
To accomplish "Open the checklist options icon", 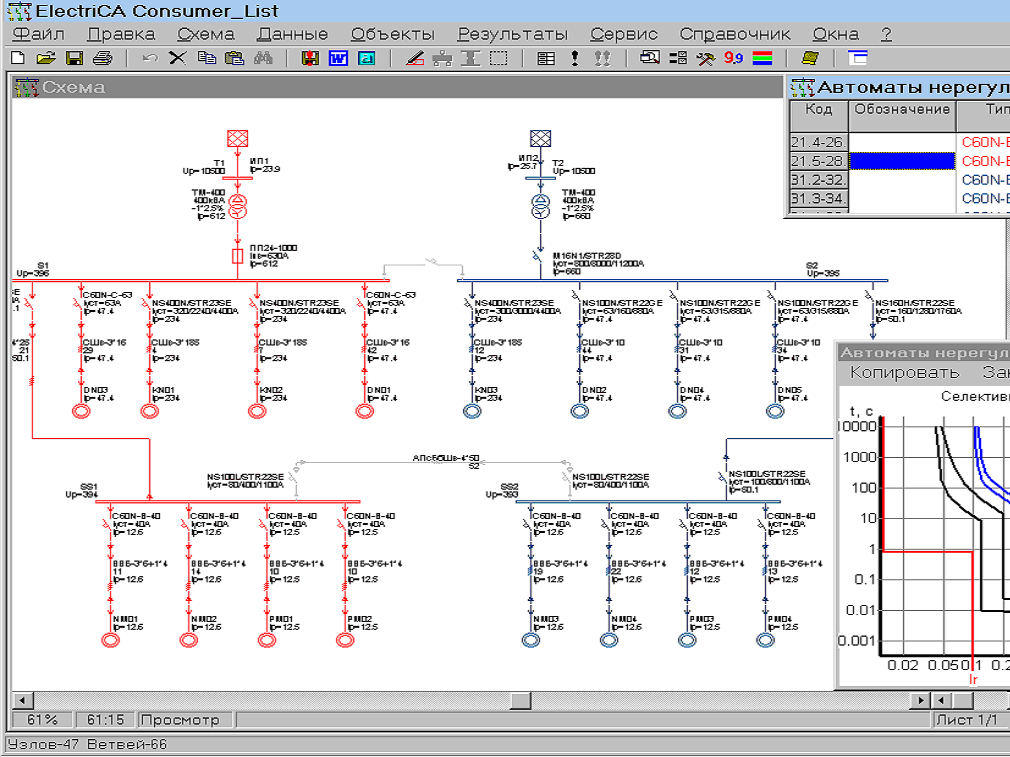I will 678,58.
